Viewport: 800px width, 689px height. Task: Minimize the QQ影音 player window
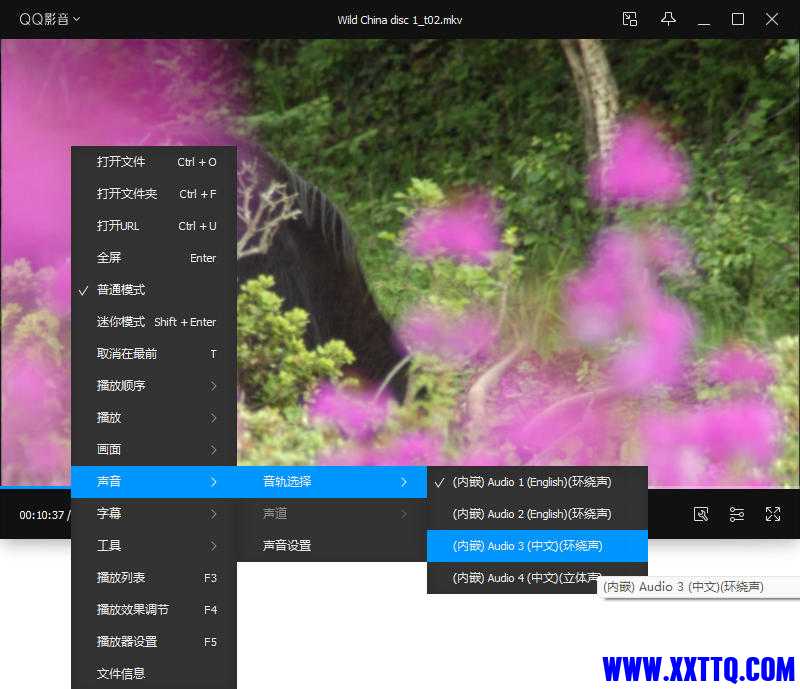tap(704, 19)
